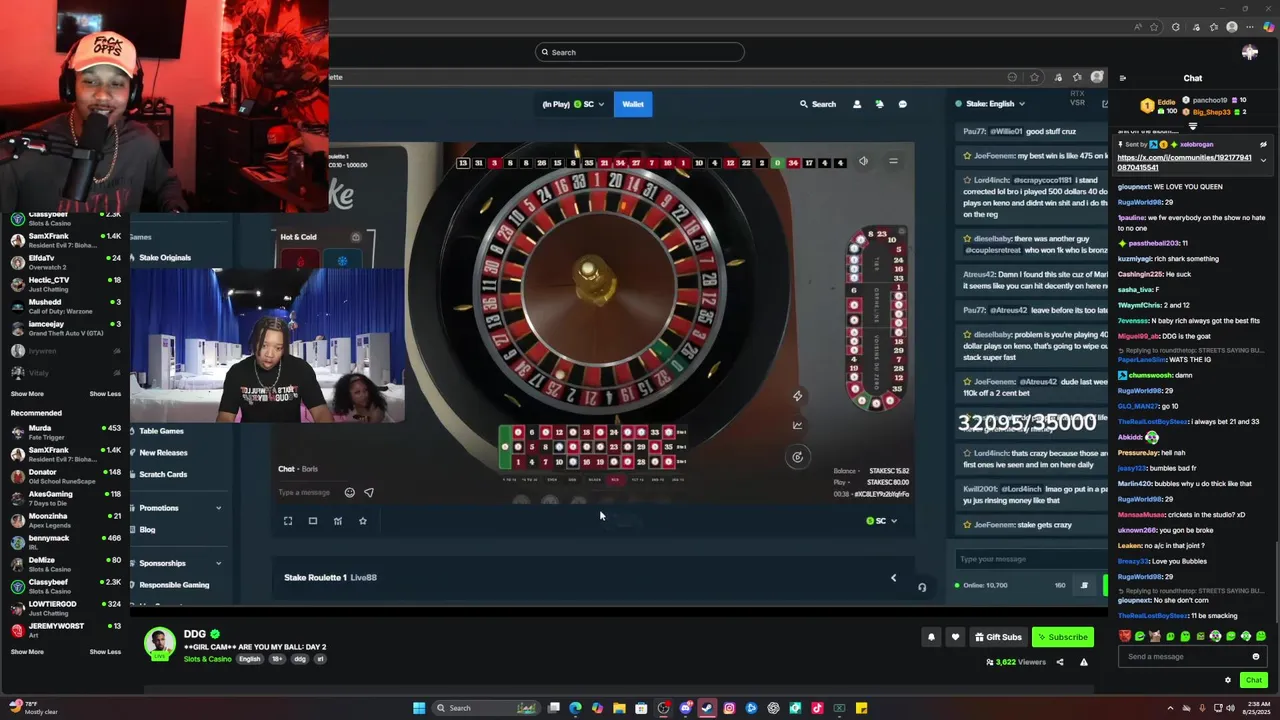
Task: Click the lightning autoplay icon beside wheel
Action: click(797, 396)
